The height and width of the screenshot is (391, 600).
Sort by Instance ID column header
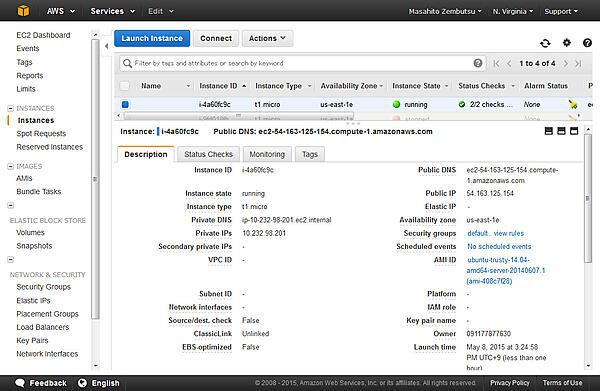click(x=222, y=86)
